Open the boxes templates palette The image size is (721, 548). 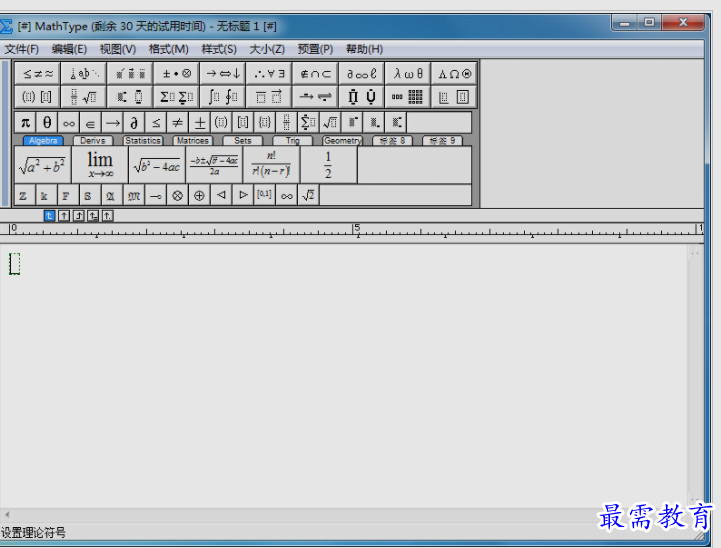[454, 97]
